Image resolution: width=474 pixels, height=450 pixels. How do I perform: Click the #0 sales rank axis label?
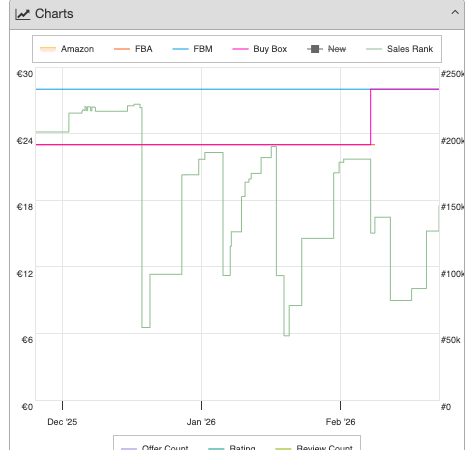point(446,407)
